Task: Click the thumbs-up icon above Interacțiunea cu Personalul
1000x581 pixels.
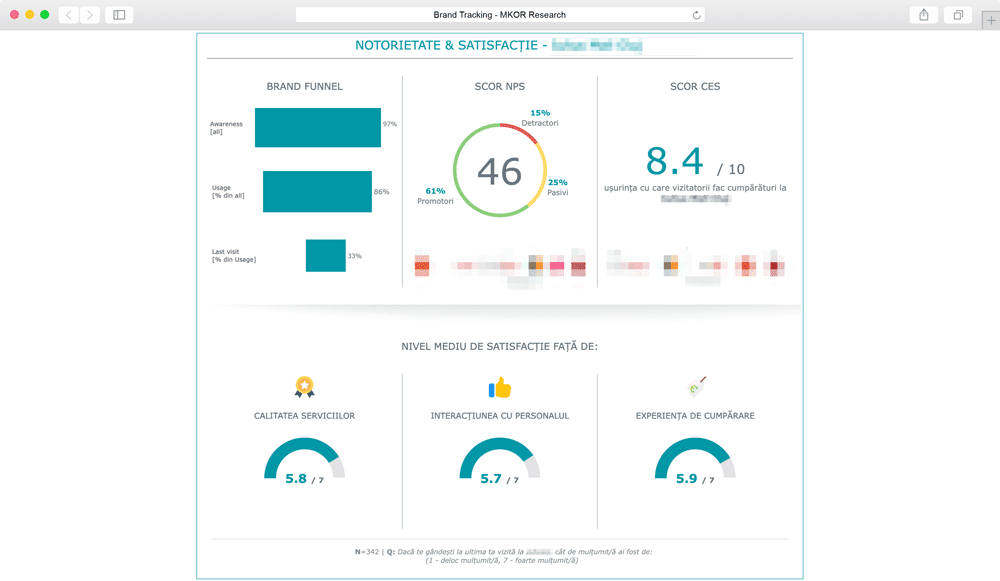Action: [x=500, y=387]
